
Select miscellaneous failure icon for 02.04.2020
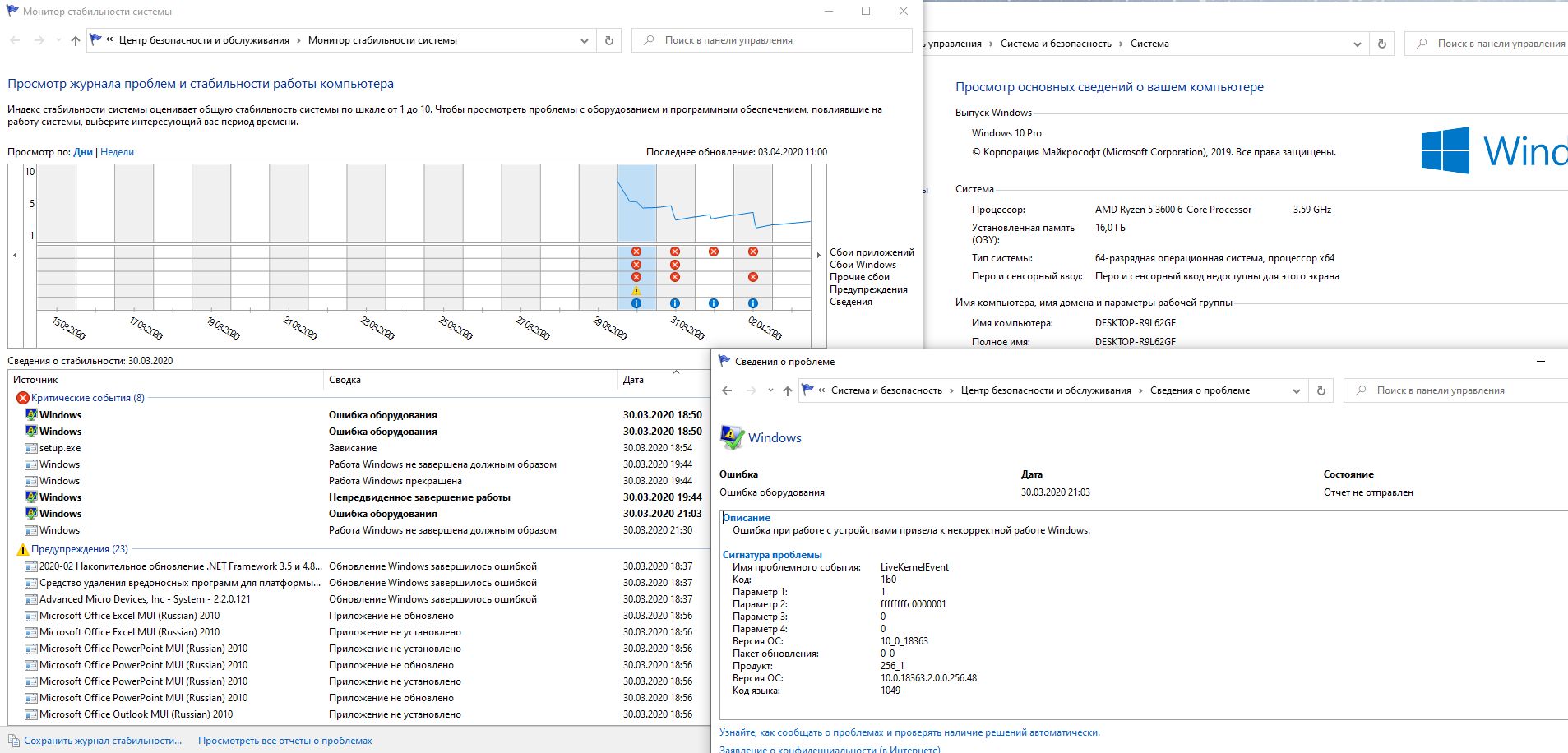click(x=753, y=277)
